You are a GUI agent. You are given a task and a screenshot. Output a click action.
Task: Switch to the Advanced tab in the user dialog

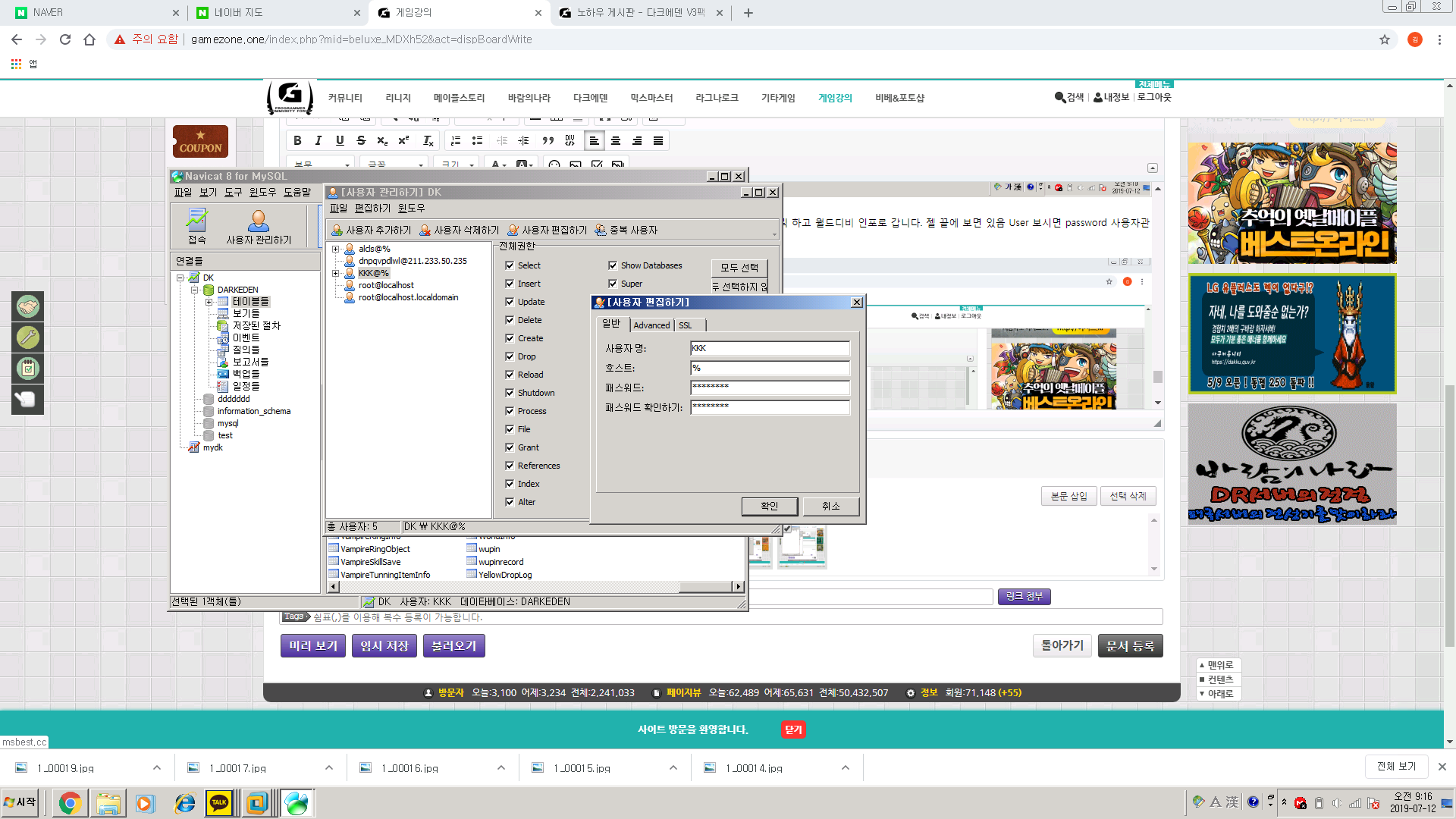tap(651, 325)
